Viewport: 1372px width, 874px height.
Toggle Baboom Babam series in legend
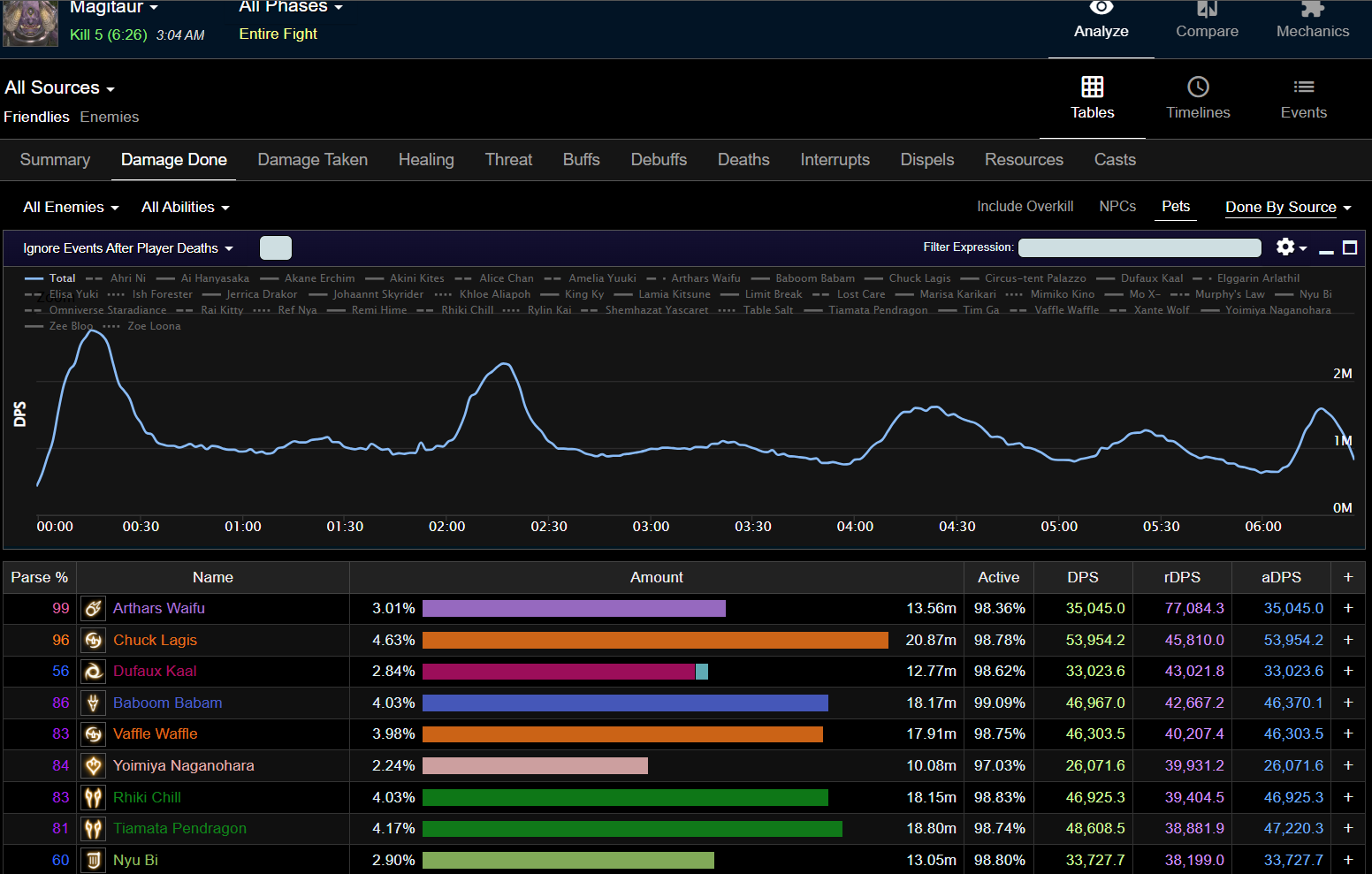[x=804, y=278]
